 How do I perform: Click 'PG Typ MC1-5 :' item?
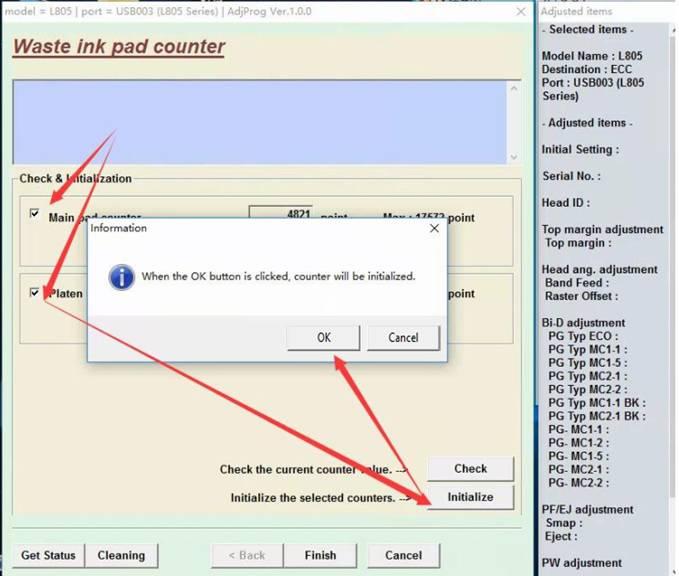(587, 363)
